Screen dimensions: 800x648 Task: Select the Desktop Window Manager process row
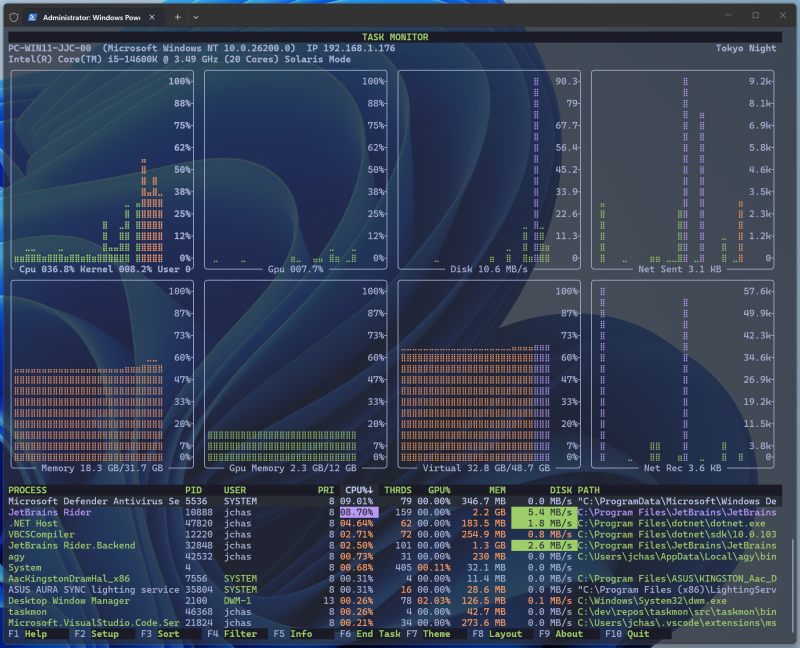point(393,601)
